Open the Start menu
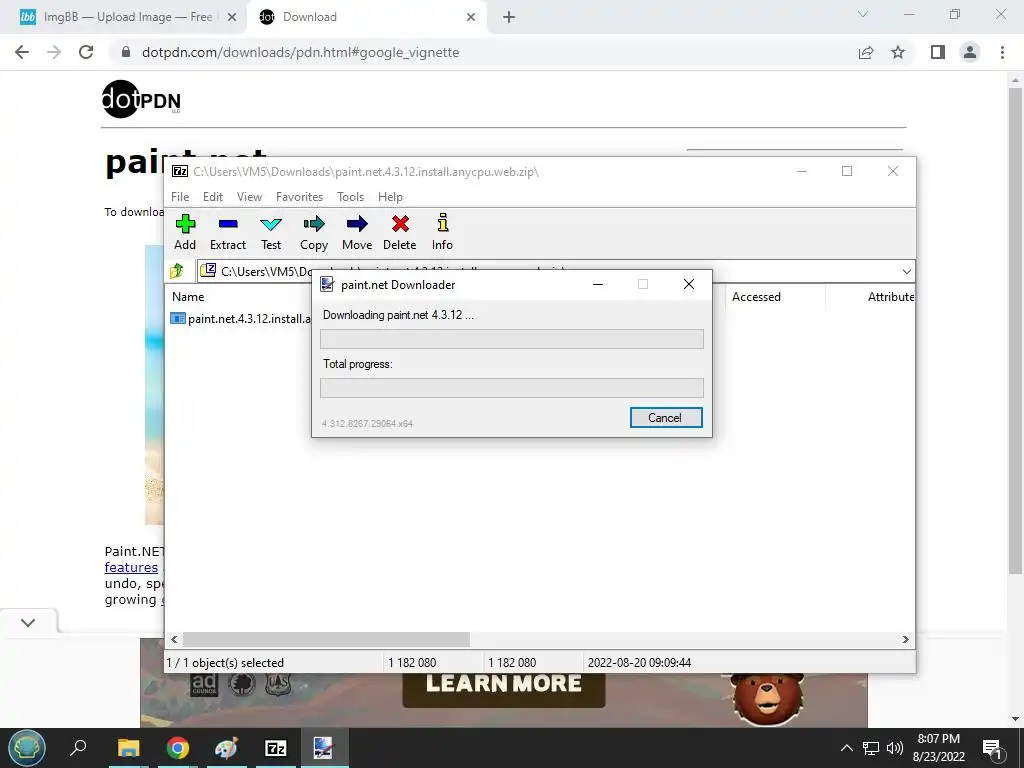Screen dimensions: 1024x768 pyautogui.click(x=27, y=748)
